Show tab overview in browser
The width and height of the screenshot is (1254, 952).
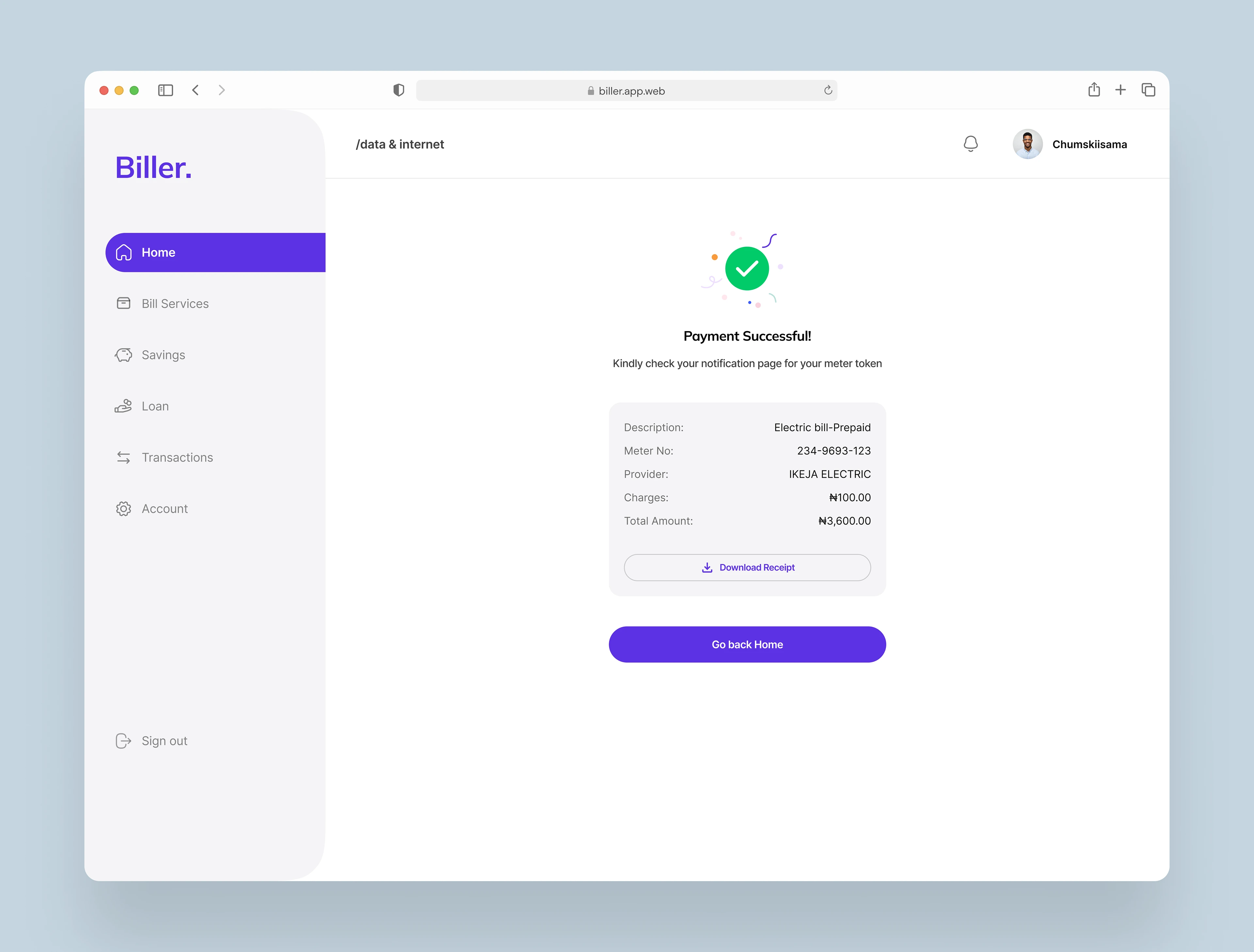(1148, 89)
